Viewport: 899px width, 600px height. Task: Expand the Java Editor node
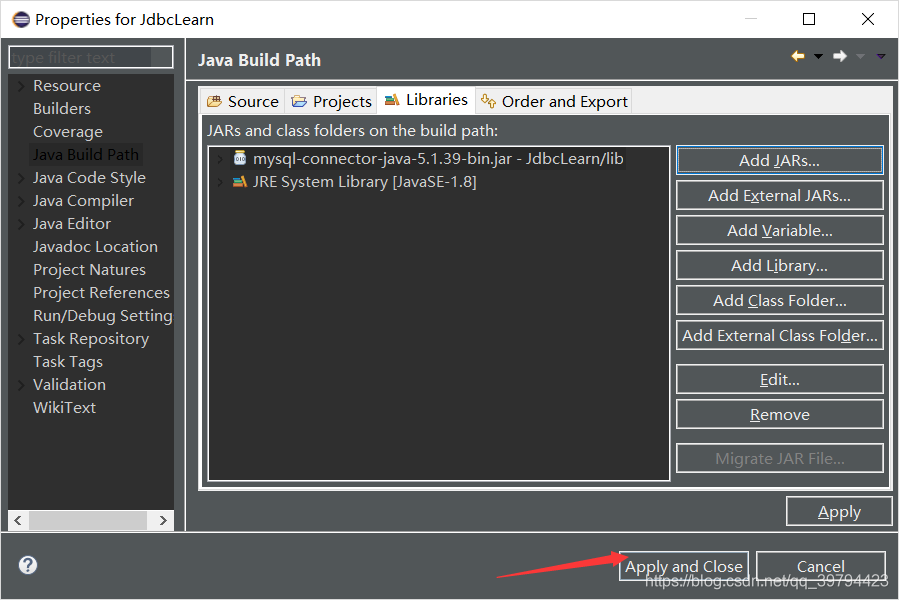point(21,224)
